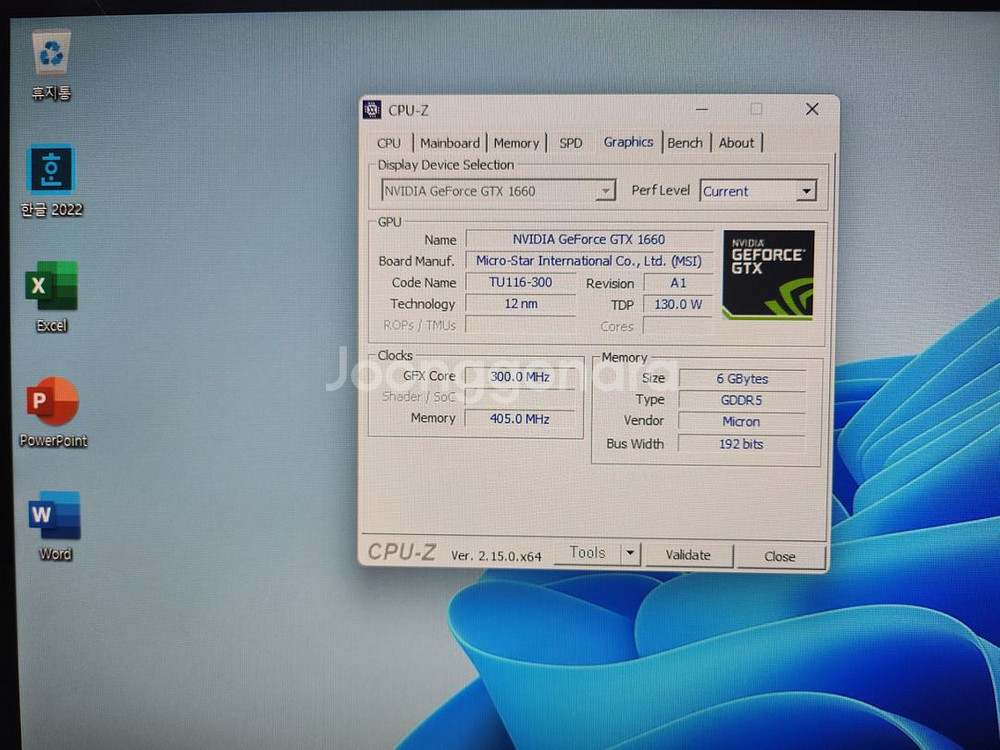This screenshot has width=1000, height=750.
Task: Click the empty ROPs / TMUs field
Action: point(520,325)
